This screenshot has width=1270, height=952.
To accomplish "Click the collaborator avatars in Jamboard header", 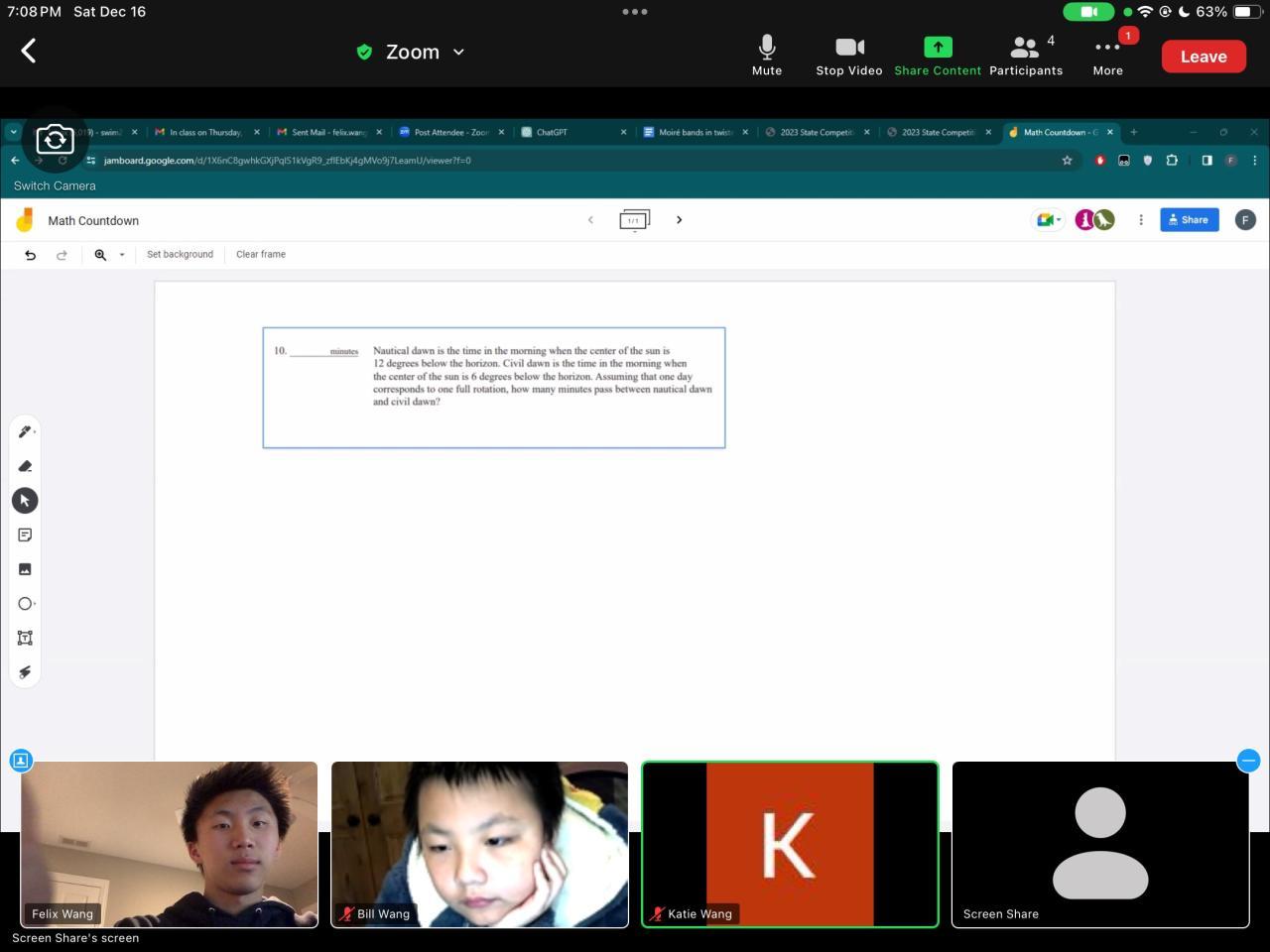I will 1095,220.
